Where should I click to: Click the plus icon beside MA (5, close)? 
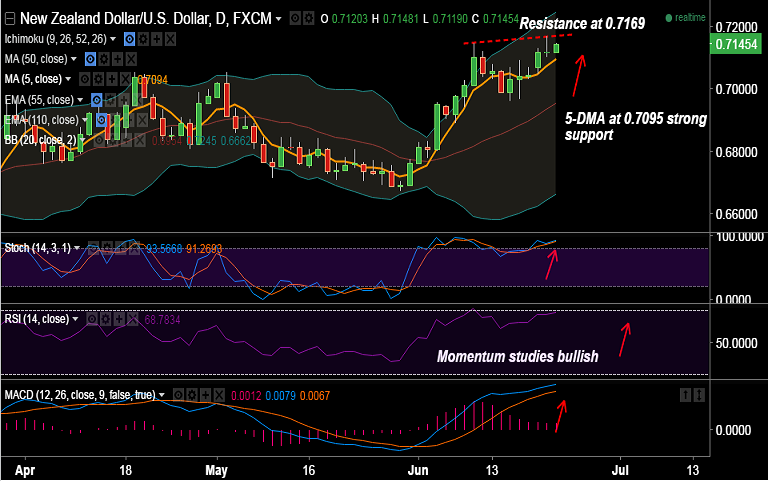[112, 79]
